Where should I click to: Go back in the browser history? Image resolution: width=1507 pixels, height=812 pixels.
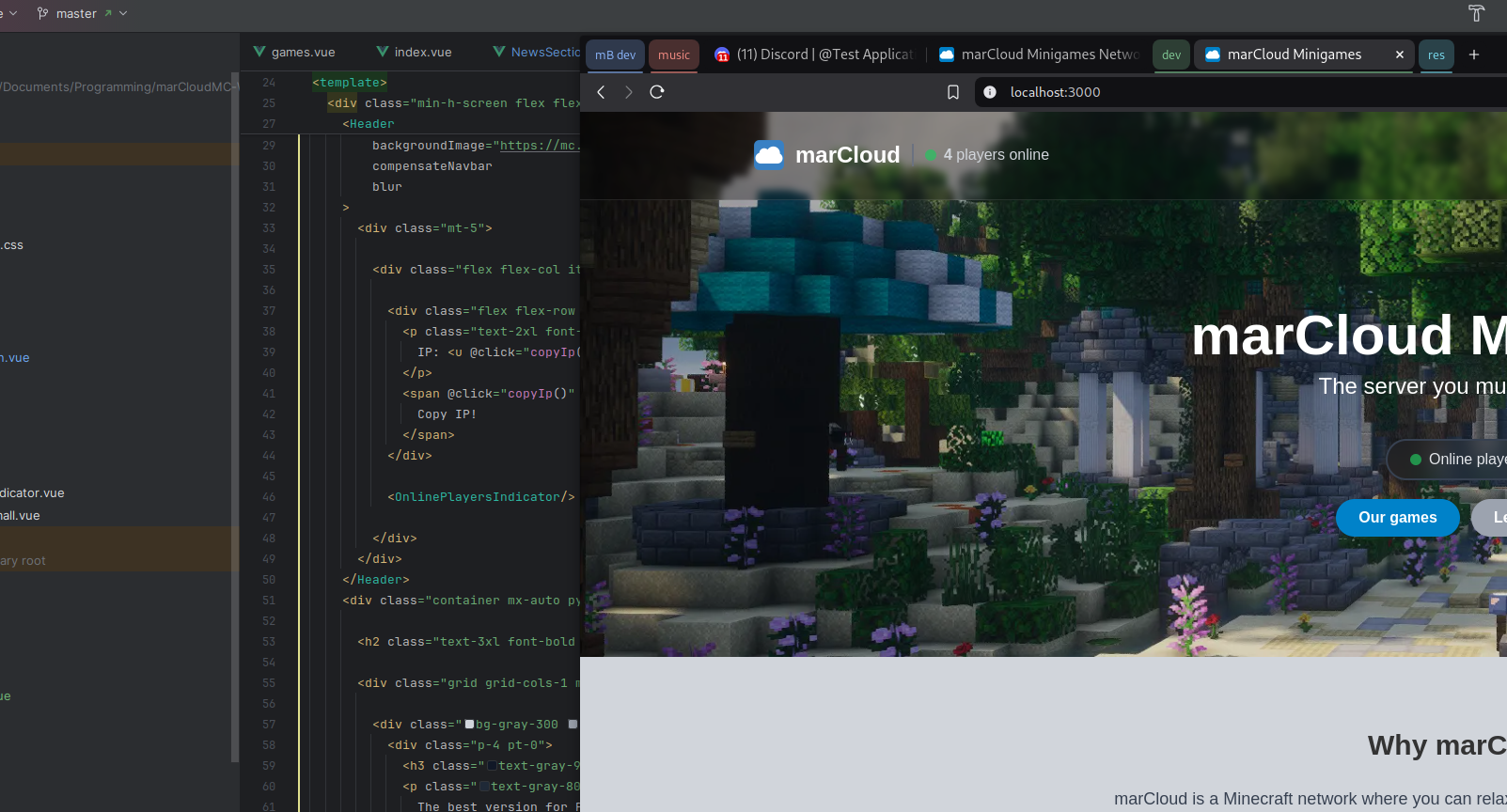point(601,92)
